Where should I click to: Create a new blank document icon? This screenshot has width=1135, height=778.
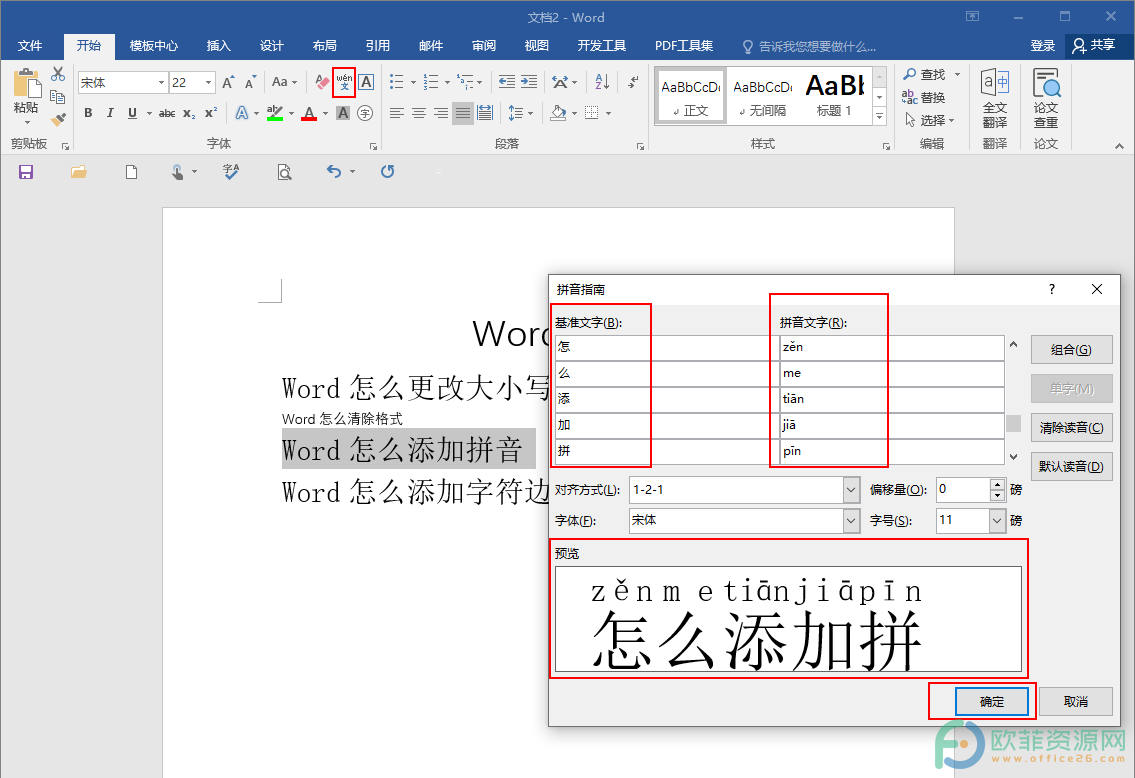tap(131, 172)
